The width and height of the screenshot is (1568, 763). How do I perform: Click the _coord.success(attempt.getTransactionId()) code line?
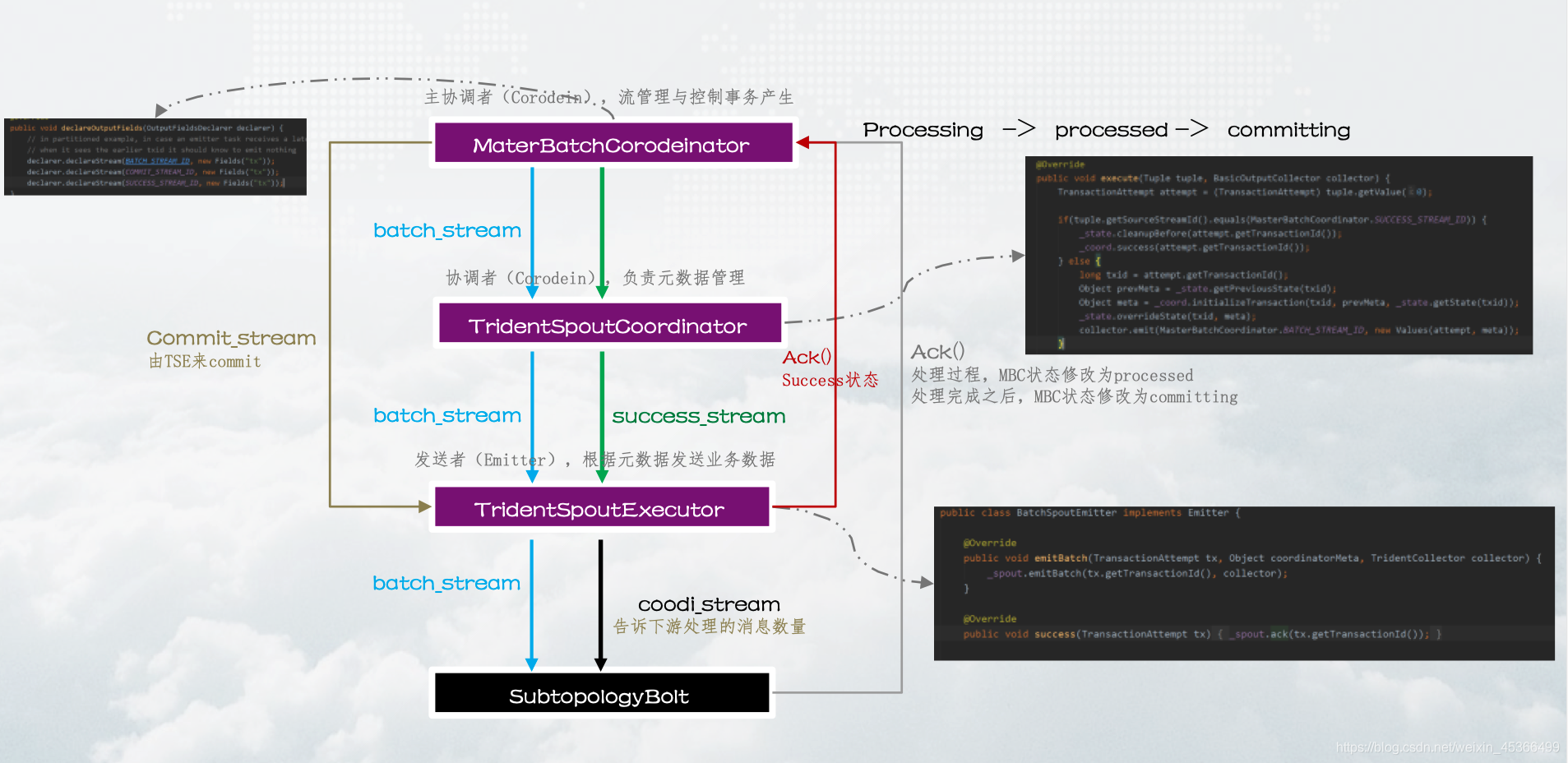[1194, 247]
